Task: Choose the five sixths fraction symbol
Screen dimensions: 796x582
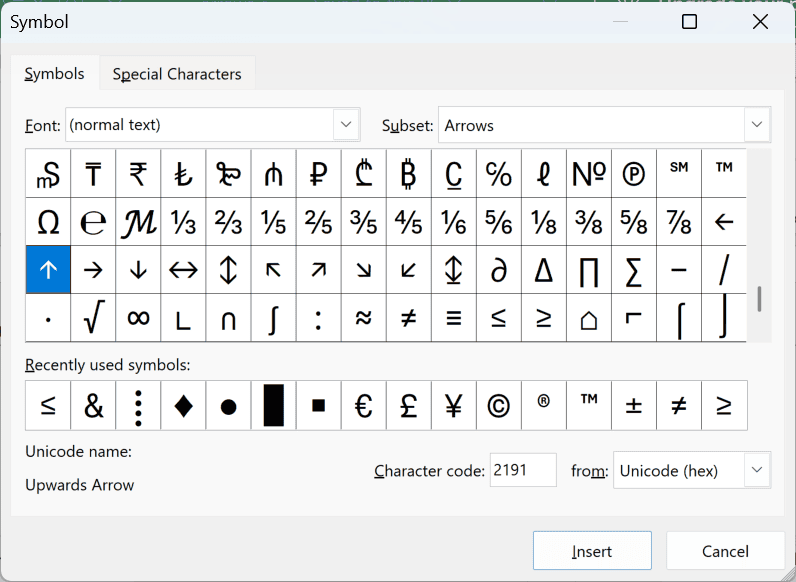Action: click(499, 222)
